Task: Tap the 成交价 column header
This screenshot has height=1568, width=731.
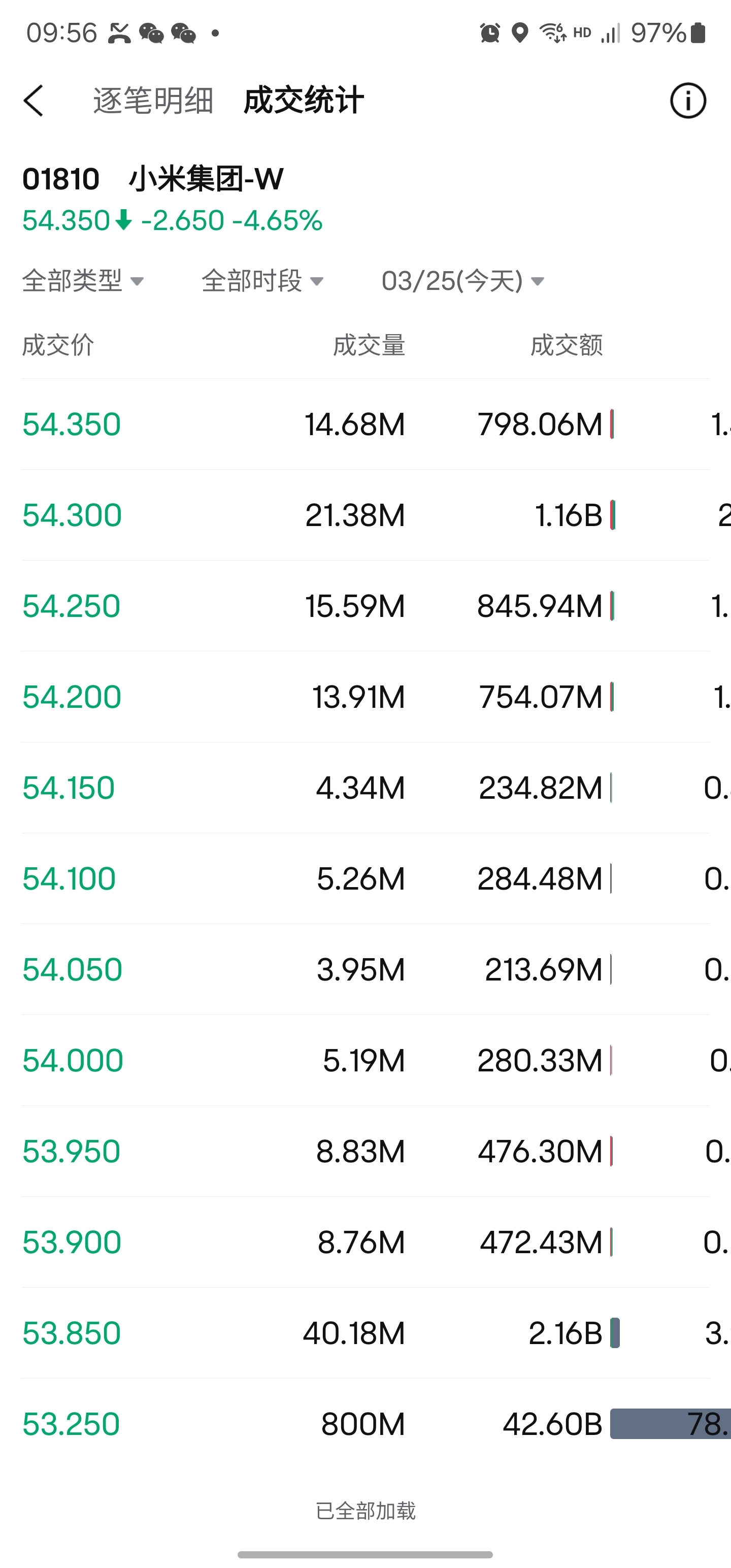Action: tap(58, 345)
